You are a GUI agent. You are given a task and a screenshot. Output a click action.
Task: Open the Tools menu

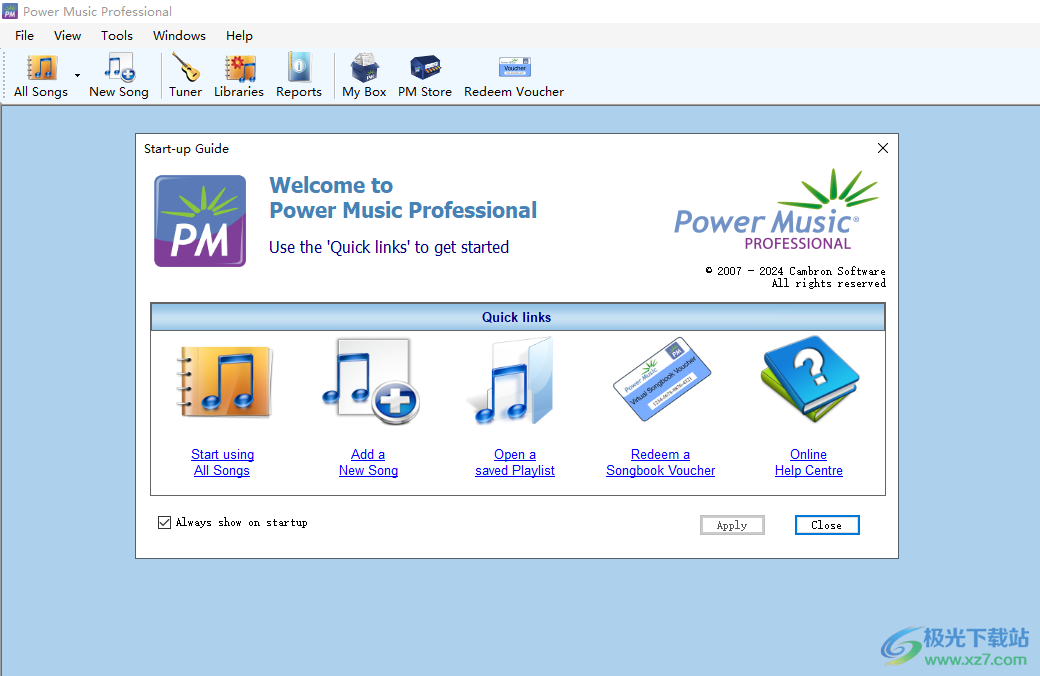(116, 35)
